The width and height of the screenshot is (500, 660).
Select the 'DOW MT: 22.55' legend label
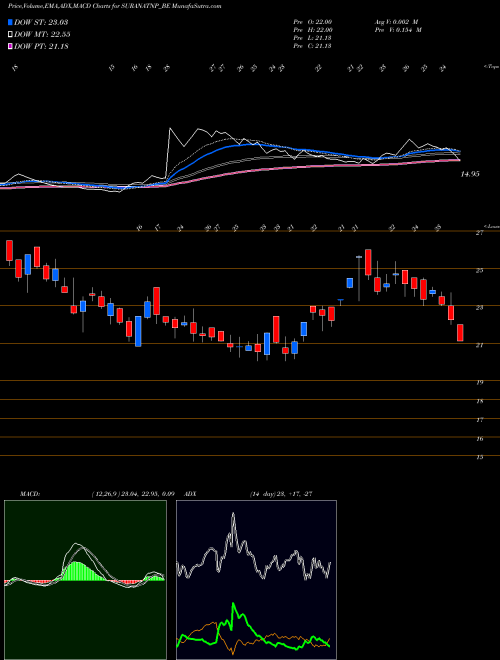point(42,35)
